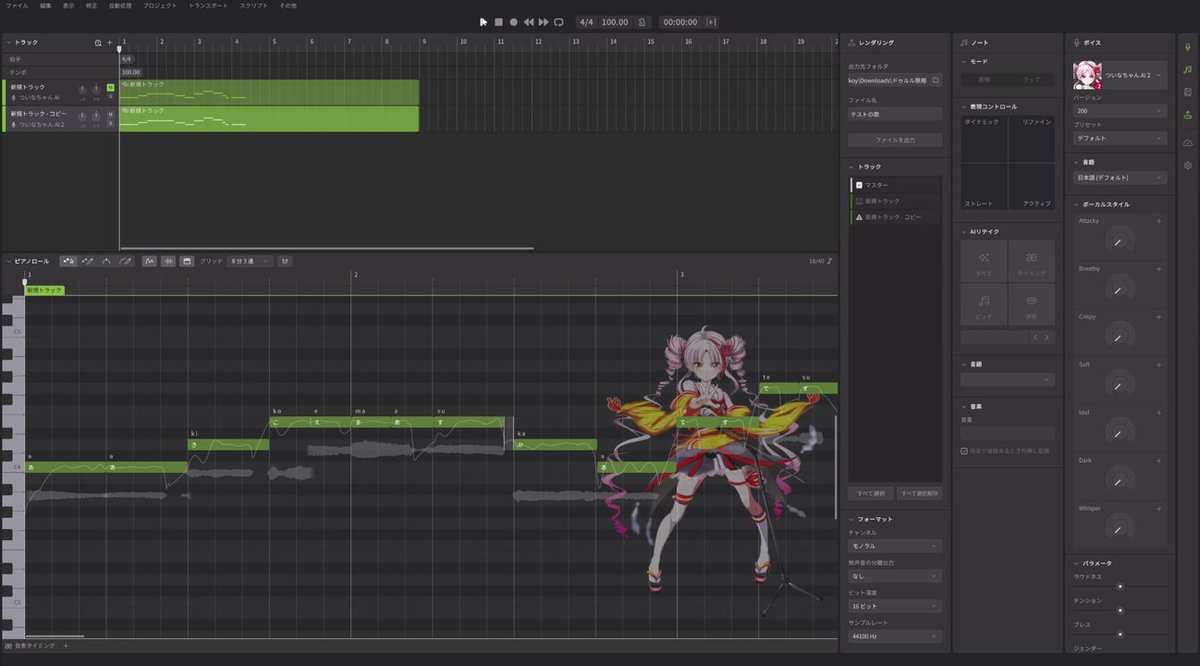Mute the first 新規トラック track

point(110,88)
